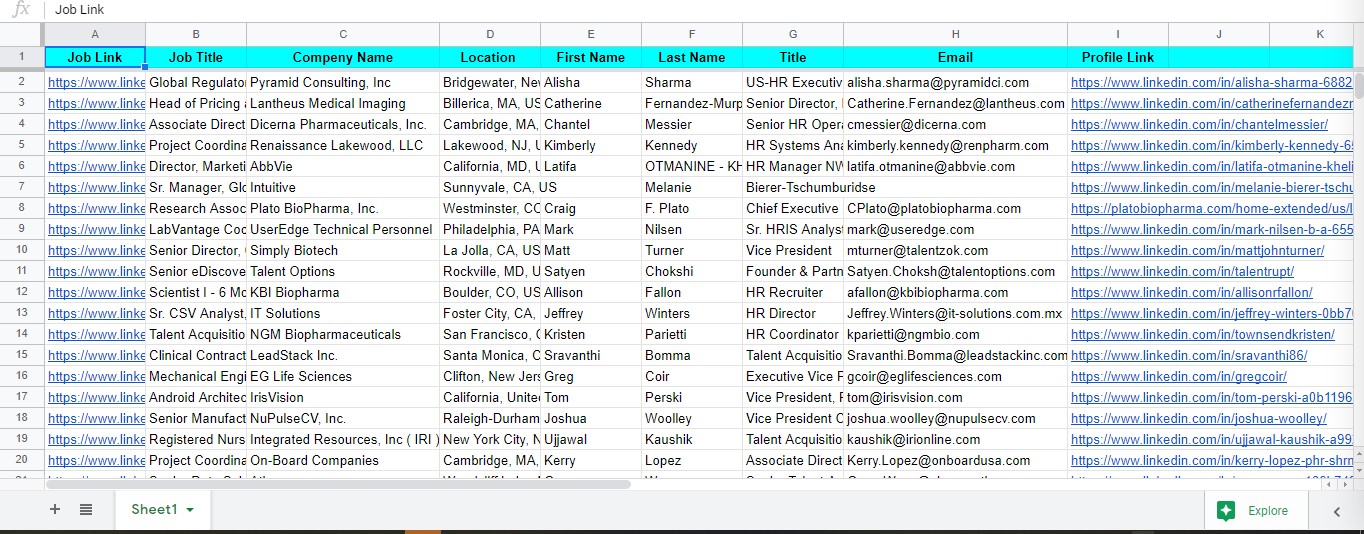
Task: Select the Last Name cell Chokshi
Action: coord(692,271)
